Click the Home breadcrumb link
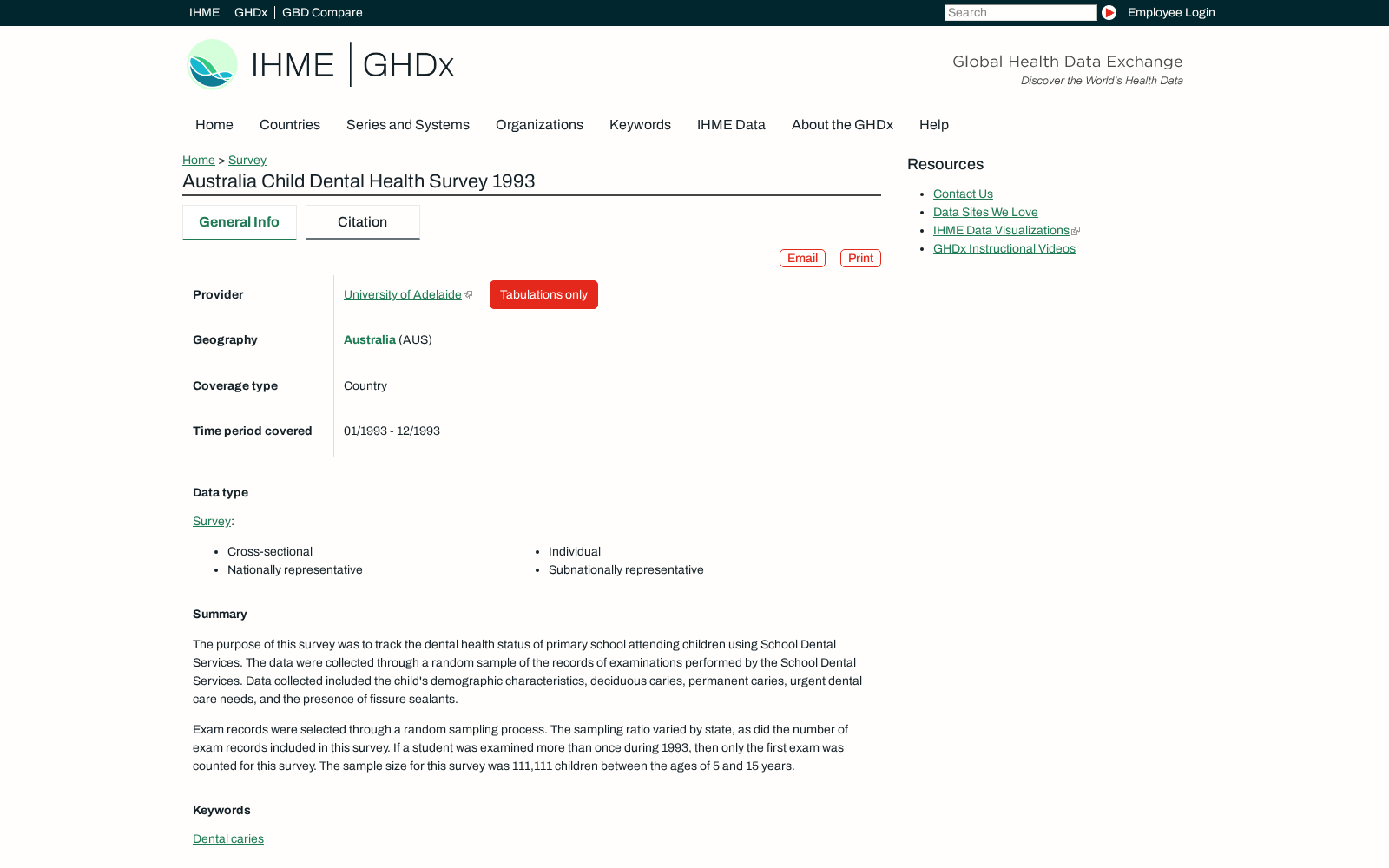 [x=199, y=161]
